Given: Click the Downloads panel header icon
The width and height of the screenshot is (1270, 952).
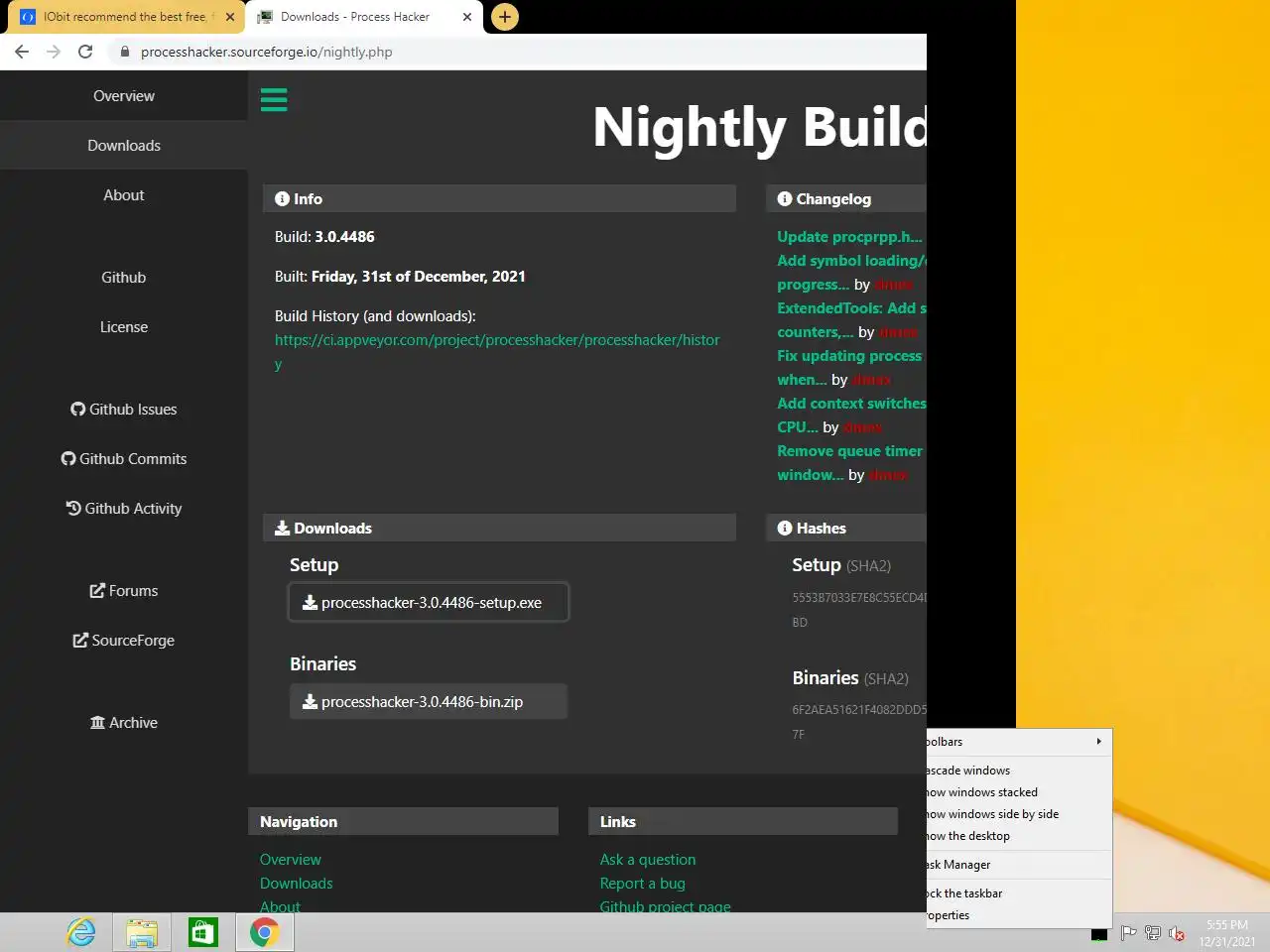Looking at the screenshot, I should coord(283,528).
